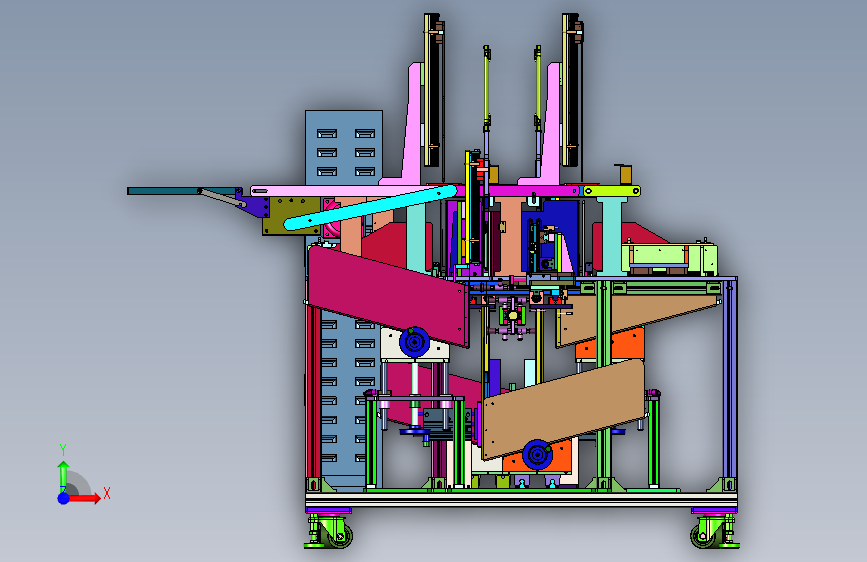Select the right caster wheel
The width and height of the screenshot is (867, 562).
coord(705,535)
